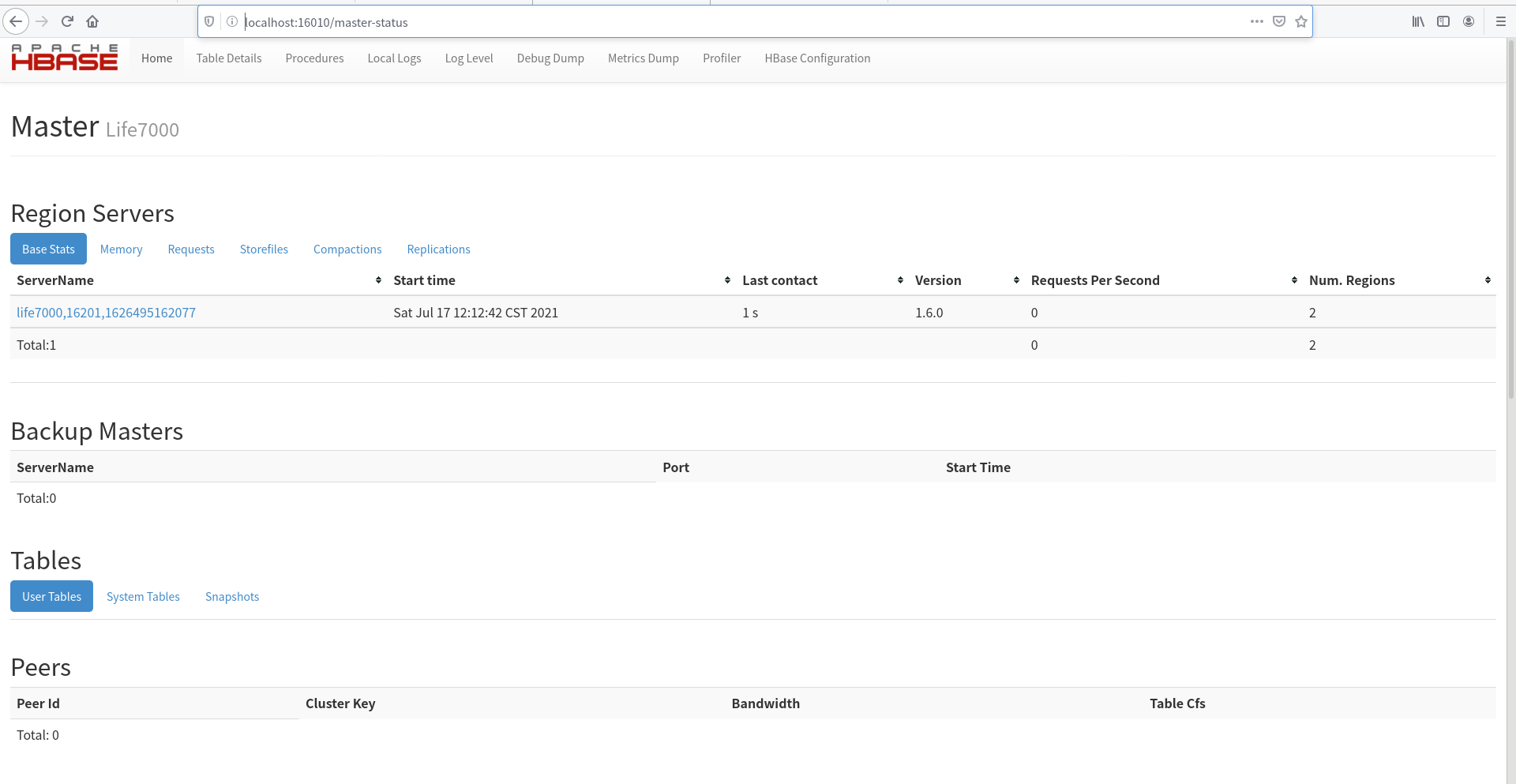Open the Profiler page
1516x784 pixels.
(722, 58)
